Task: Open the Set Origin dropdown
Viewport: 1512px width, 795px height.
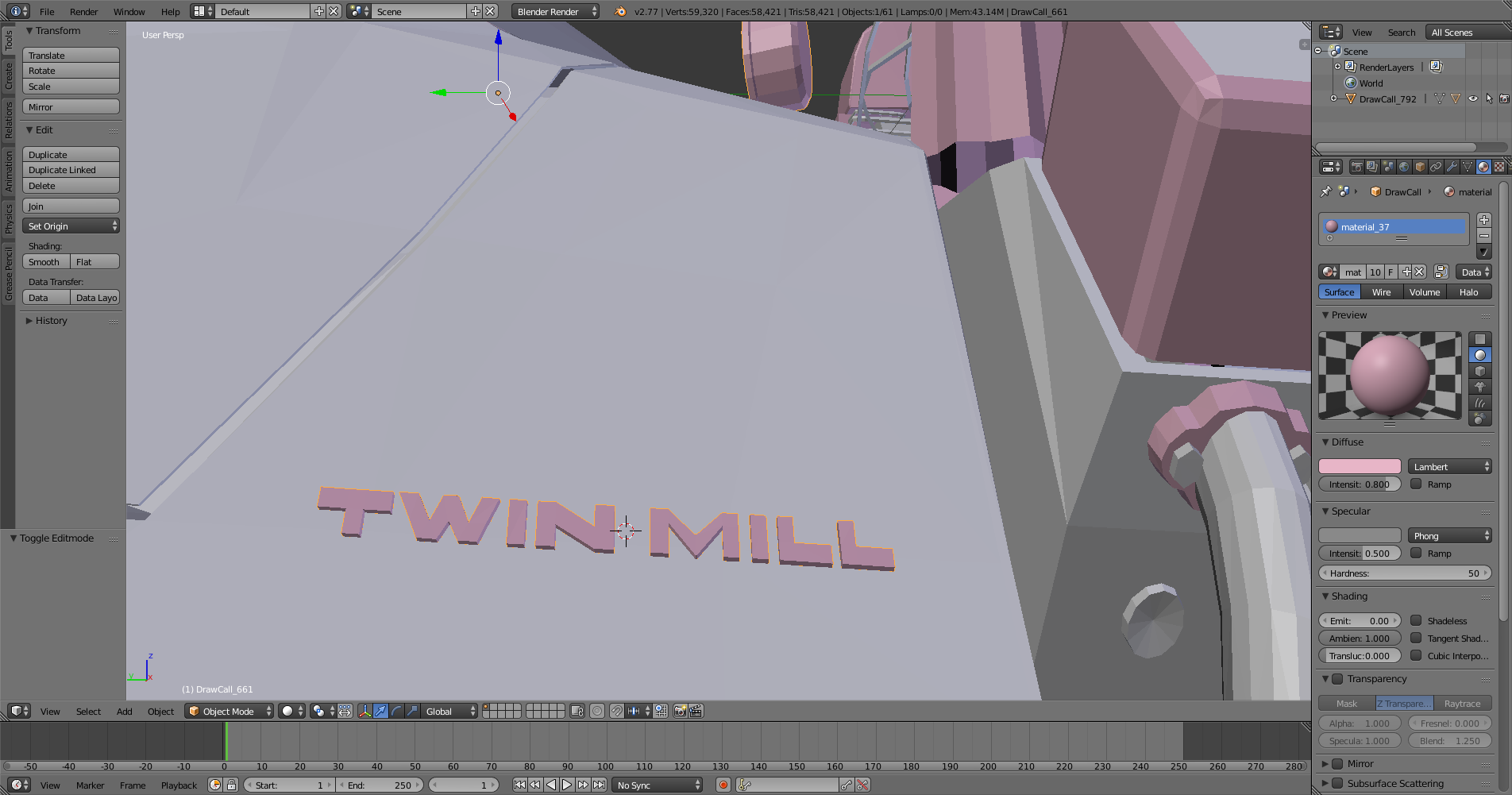Action: click(71, 226)
